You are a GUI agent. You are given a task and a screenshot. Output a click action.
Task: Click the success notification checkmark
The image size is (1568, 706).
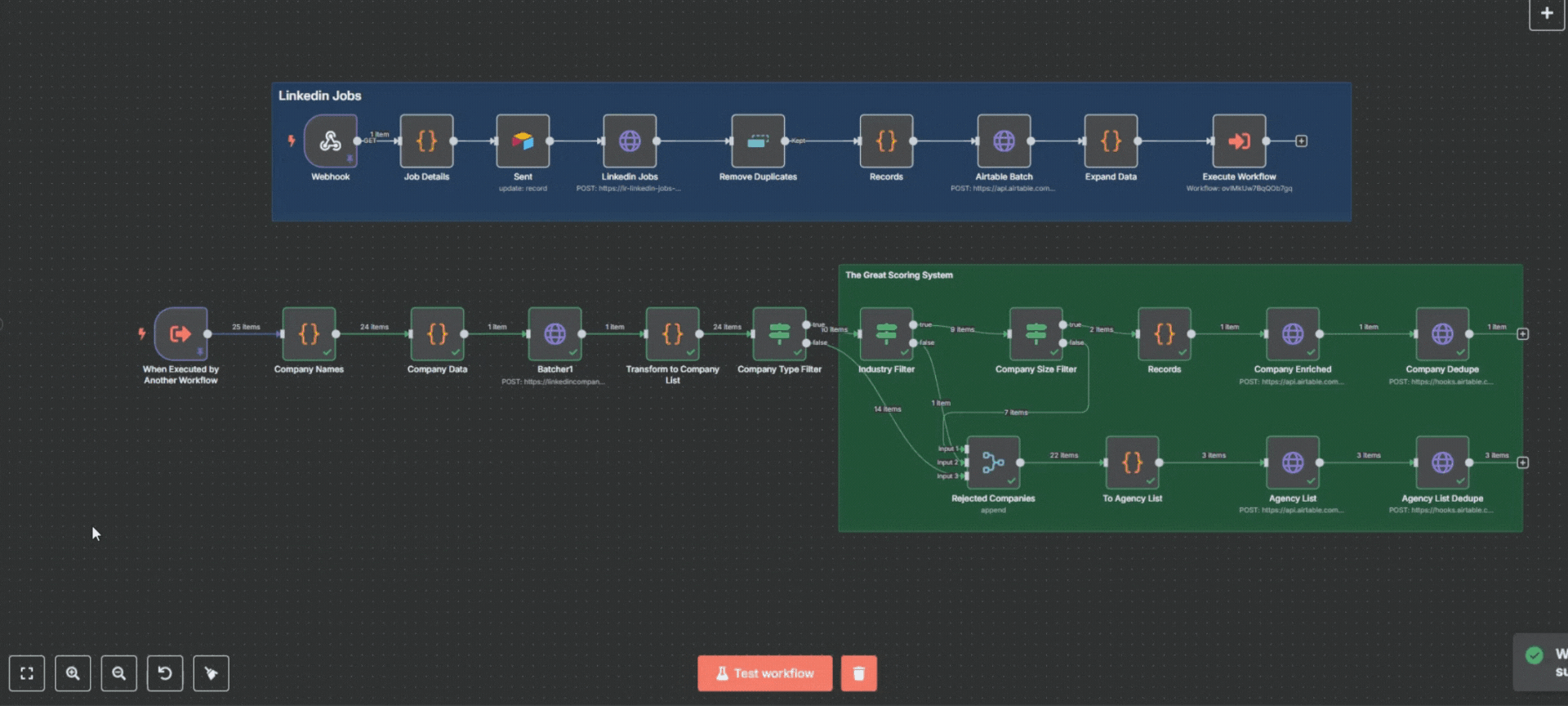tap(1535, 655)
